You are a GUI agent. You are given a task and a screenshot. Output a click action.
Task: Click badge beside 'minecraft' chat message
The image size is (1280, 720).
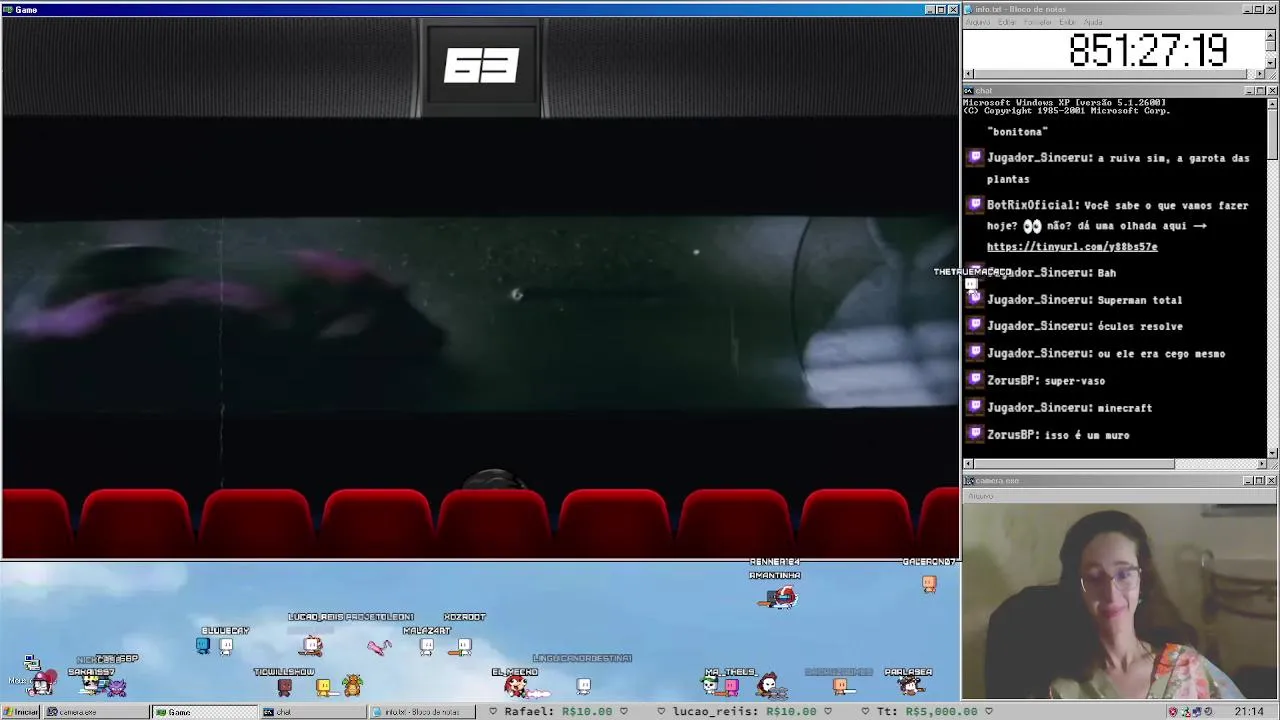click(975, 407)
